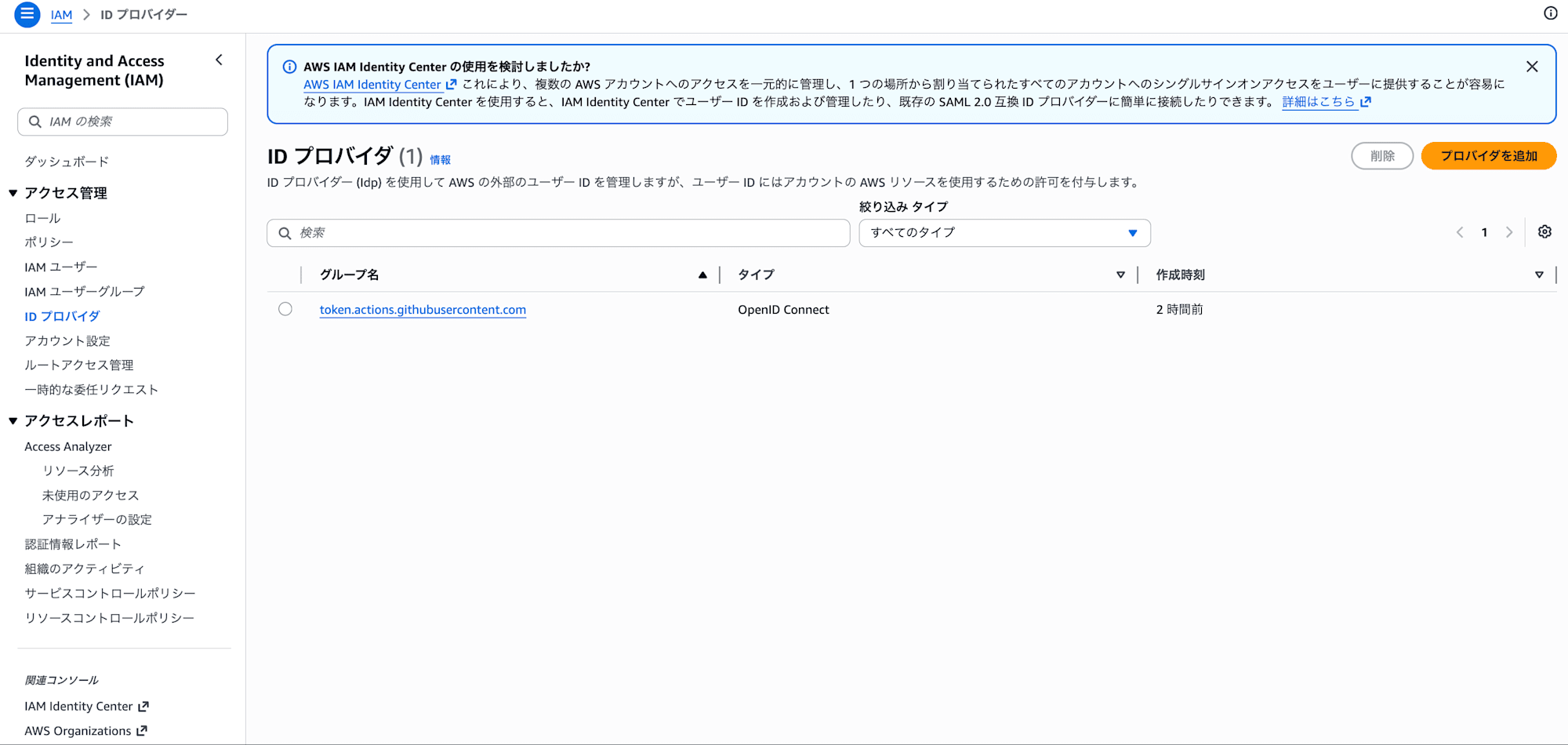
Task: Collapse the アクセス管理 section
Action: 13,193
